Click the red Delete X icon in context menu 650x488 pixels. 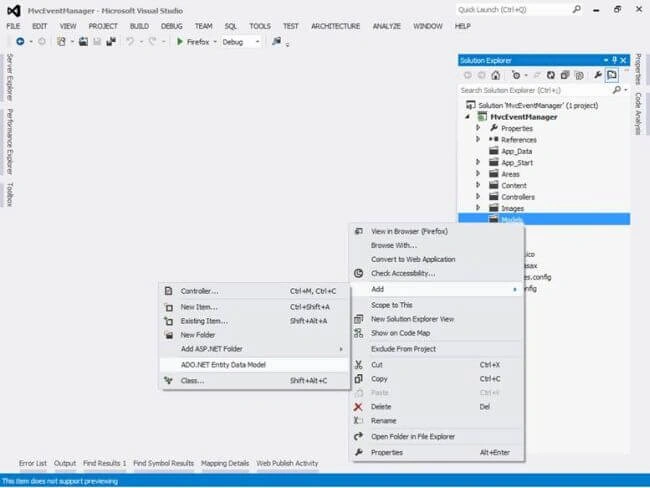point(358,407)
